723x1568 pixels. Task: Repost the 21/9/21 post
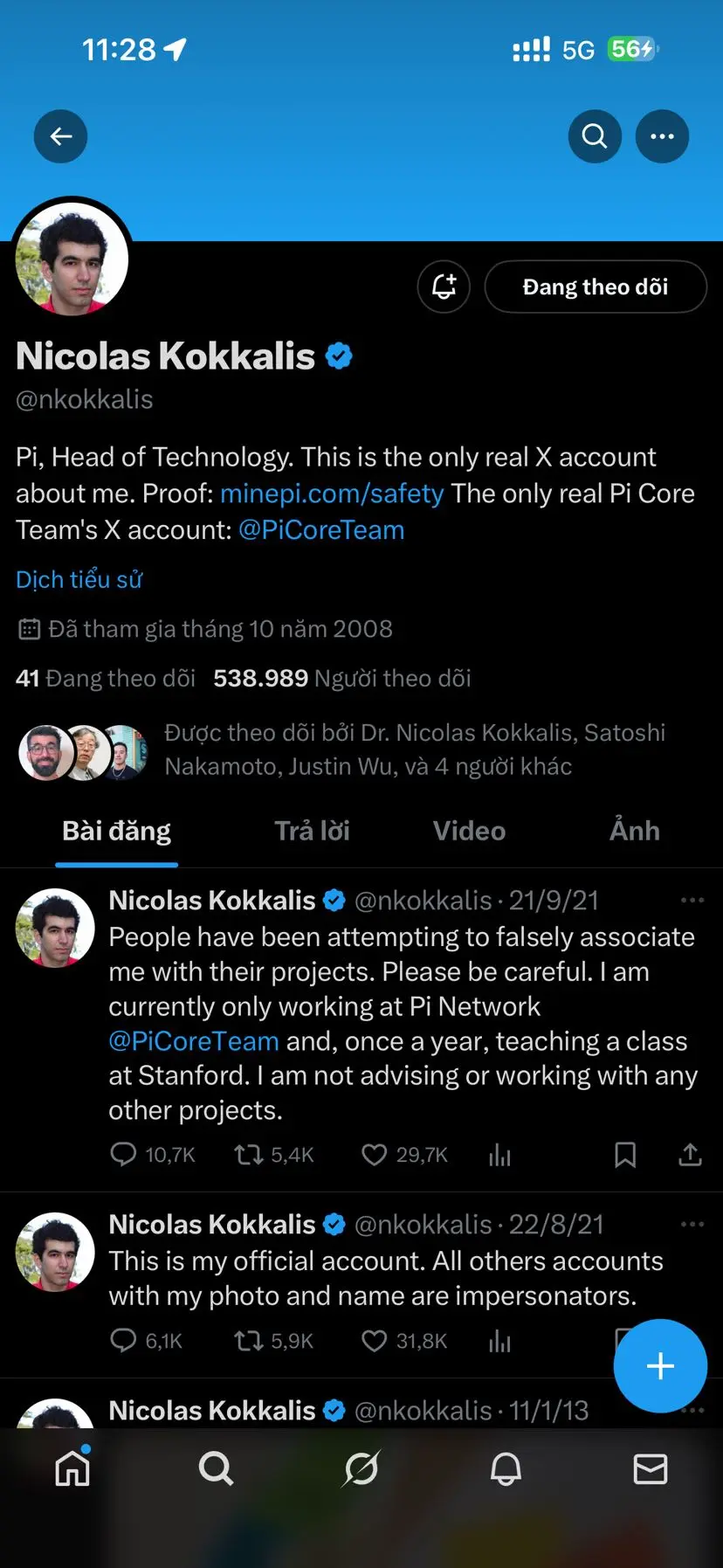pos(249,1155)
